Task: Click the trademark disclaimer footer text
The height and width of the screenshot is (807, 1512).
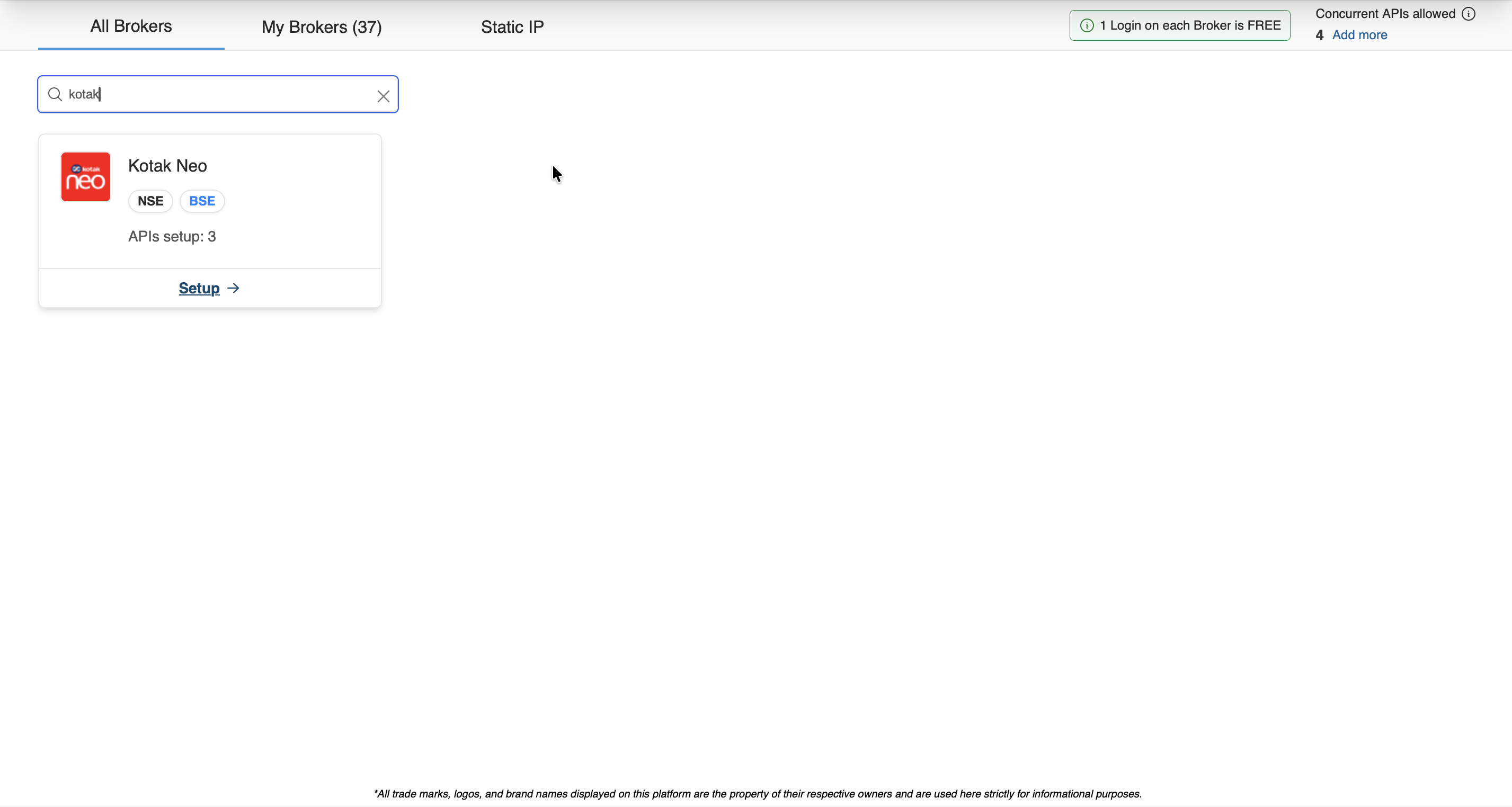Action: click(757, 794)
